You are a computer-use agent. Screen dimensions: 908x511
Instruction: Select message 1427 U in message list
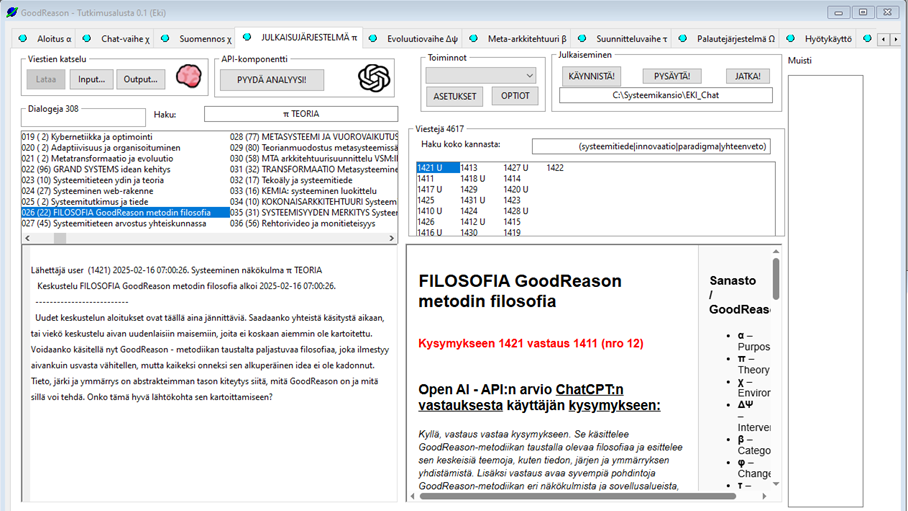[x=515, y=167]
